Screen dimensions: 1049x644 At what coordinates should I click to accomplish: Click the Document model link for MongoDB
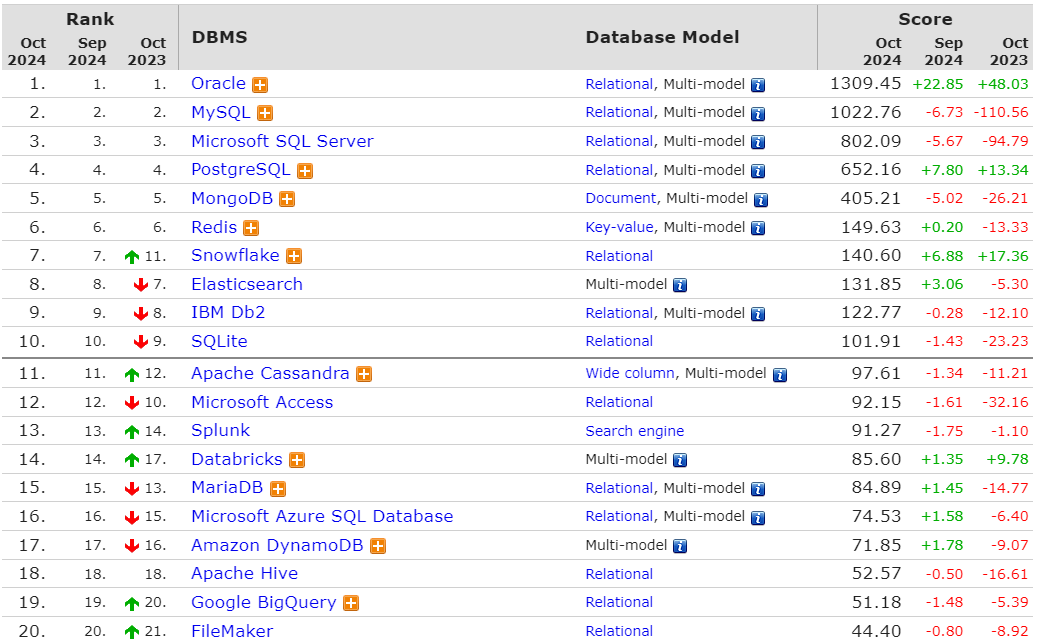pyautogui.click(x=621, y=199)
